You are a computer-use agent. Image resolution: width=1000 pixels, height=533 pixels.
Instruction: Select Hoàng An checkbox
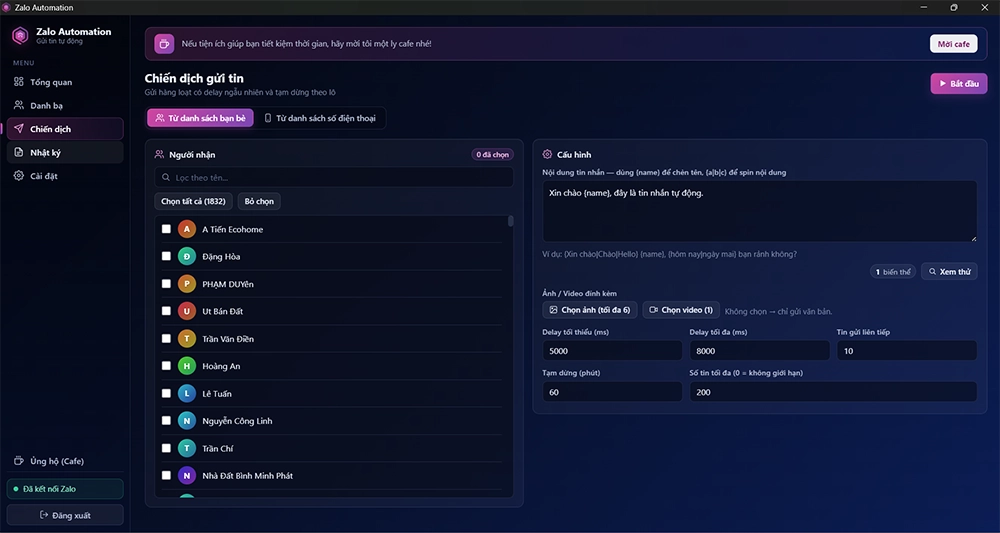[x=166, y=366]
